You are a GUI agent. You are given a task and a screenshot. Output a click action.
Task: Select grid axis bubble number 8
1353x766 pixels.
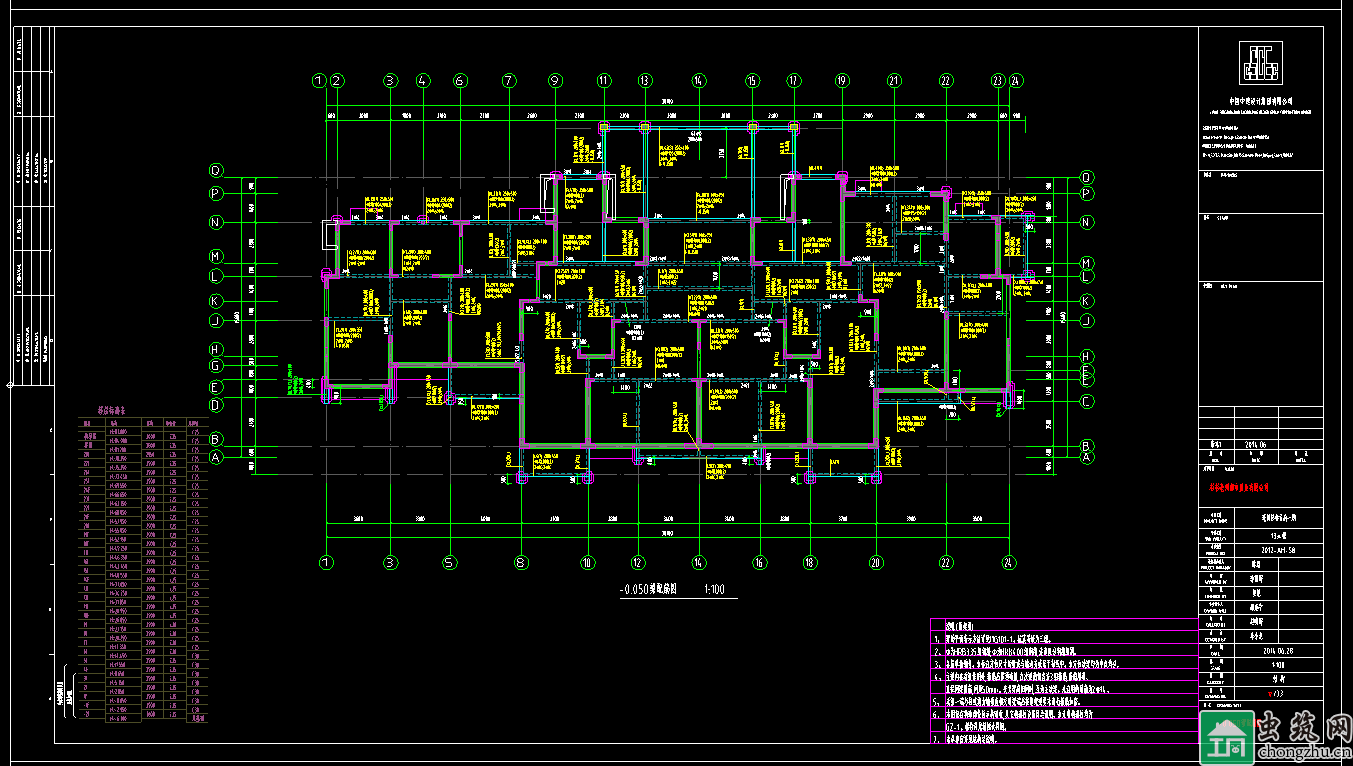(520, 563)
